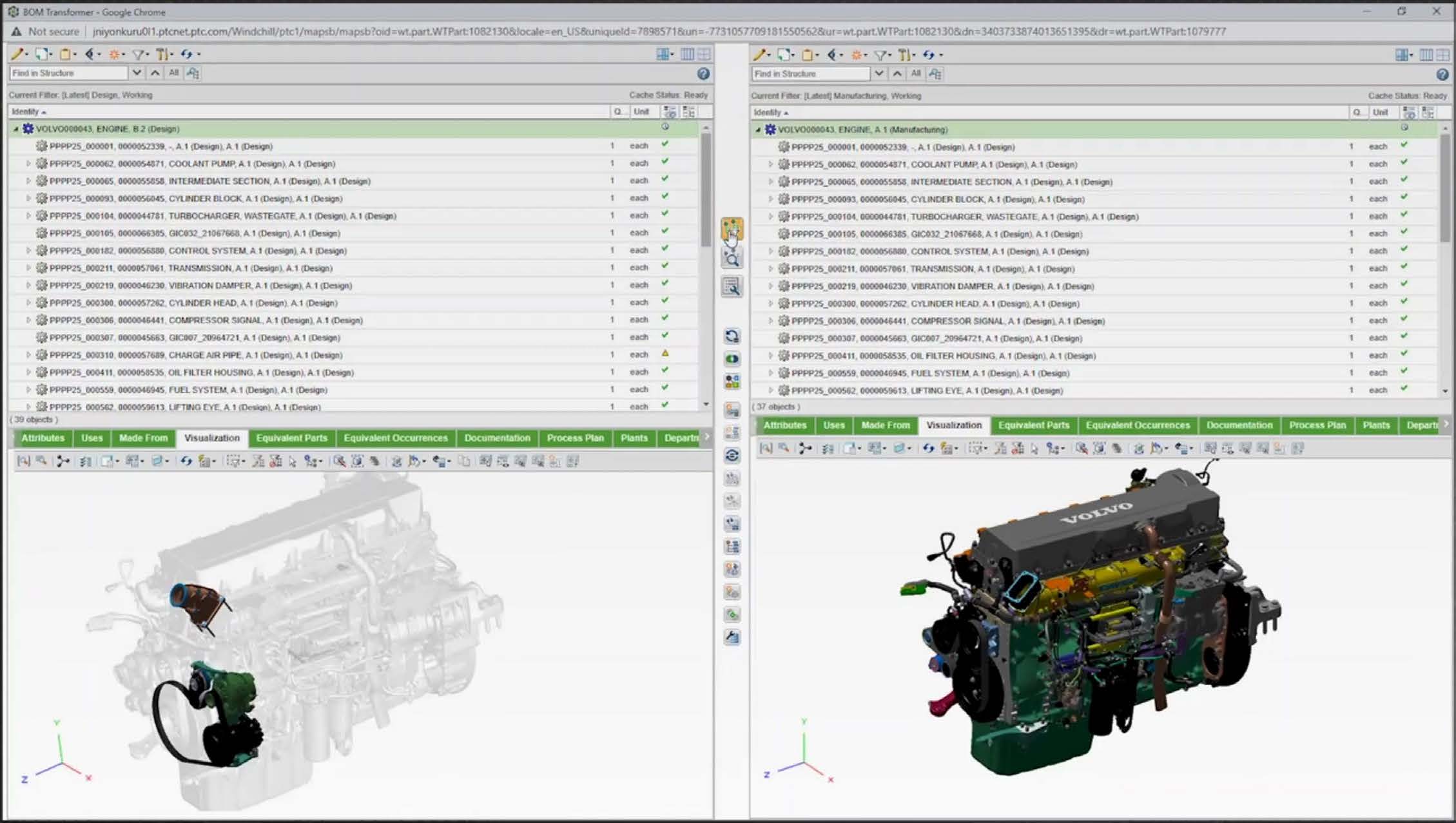The height and width of the screenshot is (823, 1456).
Task: Click the left pane's paste clipboard icon
Action: (x=66, y=54)
